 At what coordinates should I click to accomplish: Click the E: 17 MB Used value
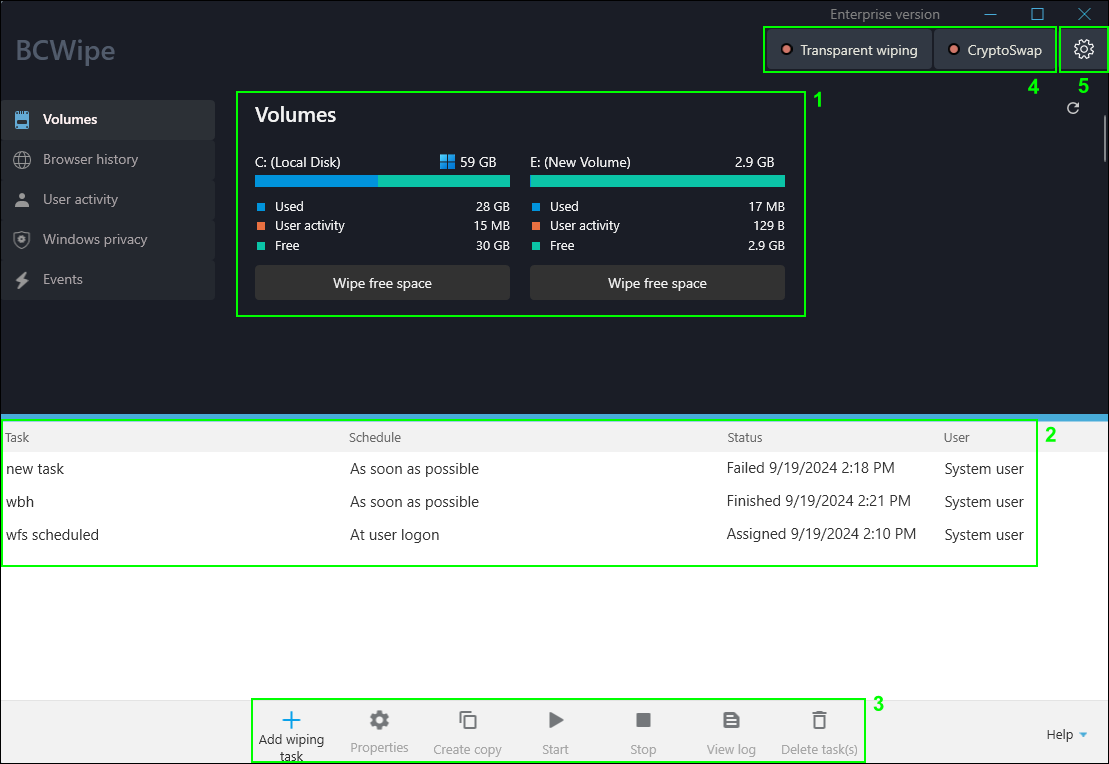tap(767, 207)
